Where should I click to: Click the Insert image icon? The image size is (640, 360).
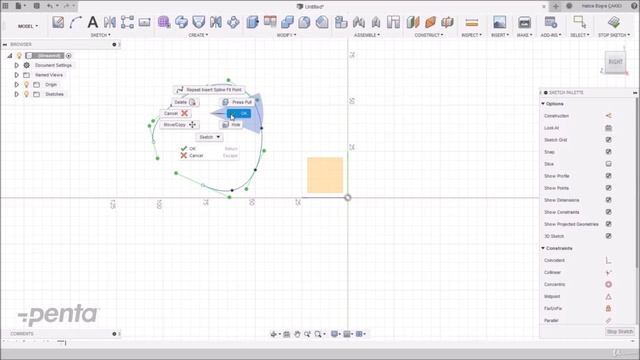point(499,22)
